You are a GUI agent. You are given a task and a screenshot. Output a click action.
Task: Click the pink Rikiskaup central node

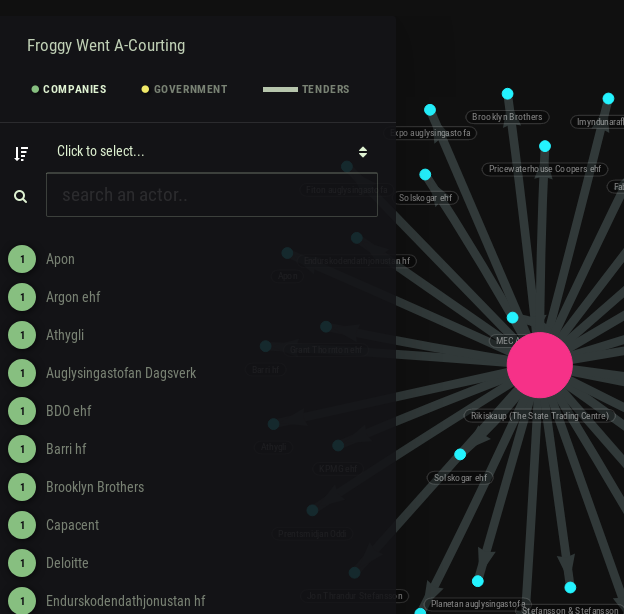[x=540, y=365]
